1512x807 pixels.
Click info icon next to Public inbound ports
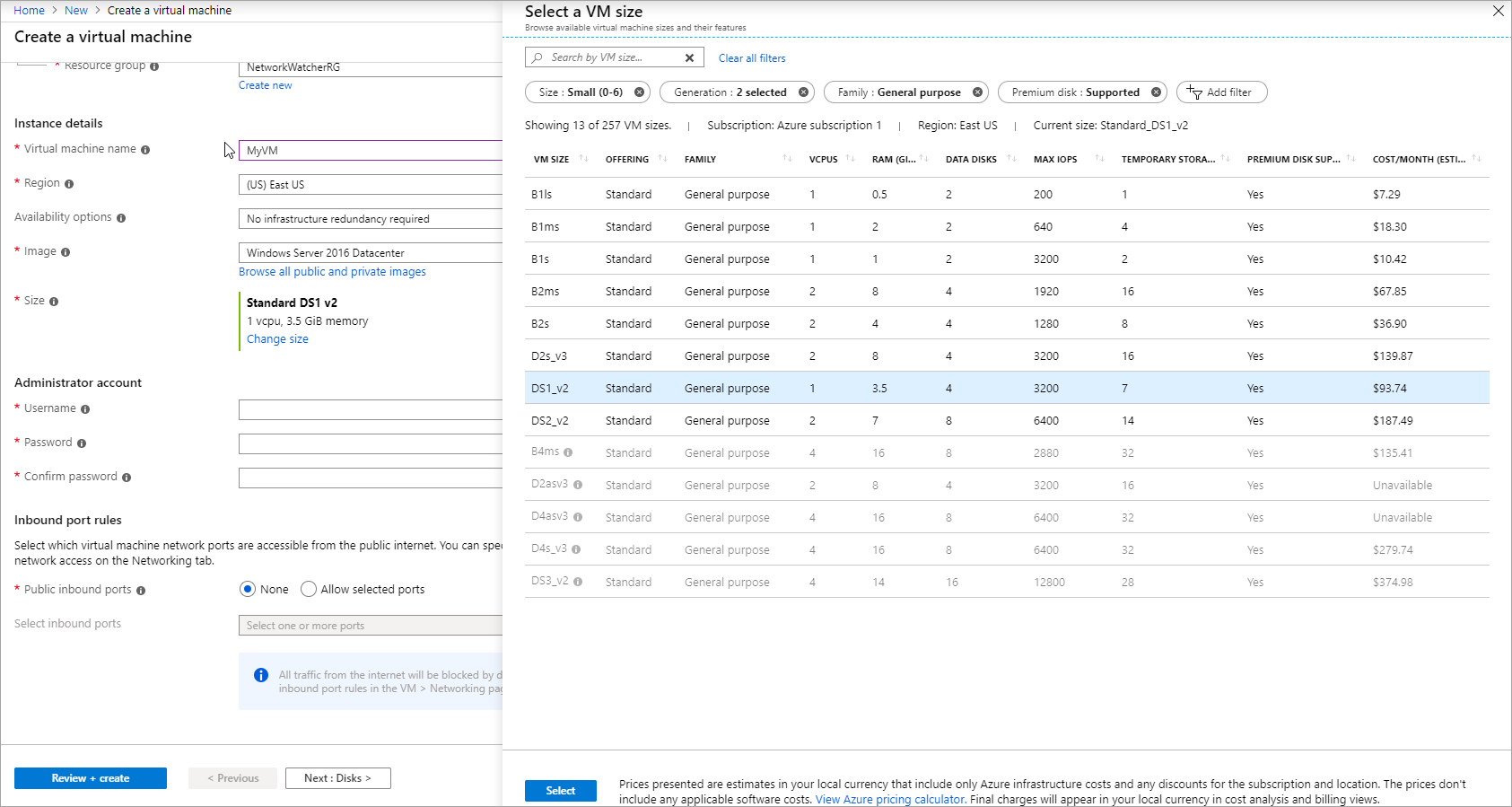pos(141,591)
